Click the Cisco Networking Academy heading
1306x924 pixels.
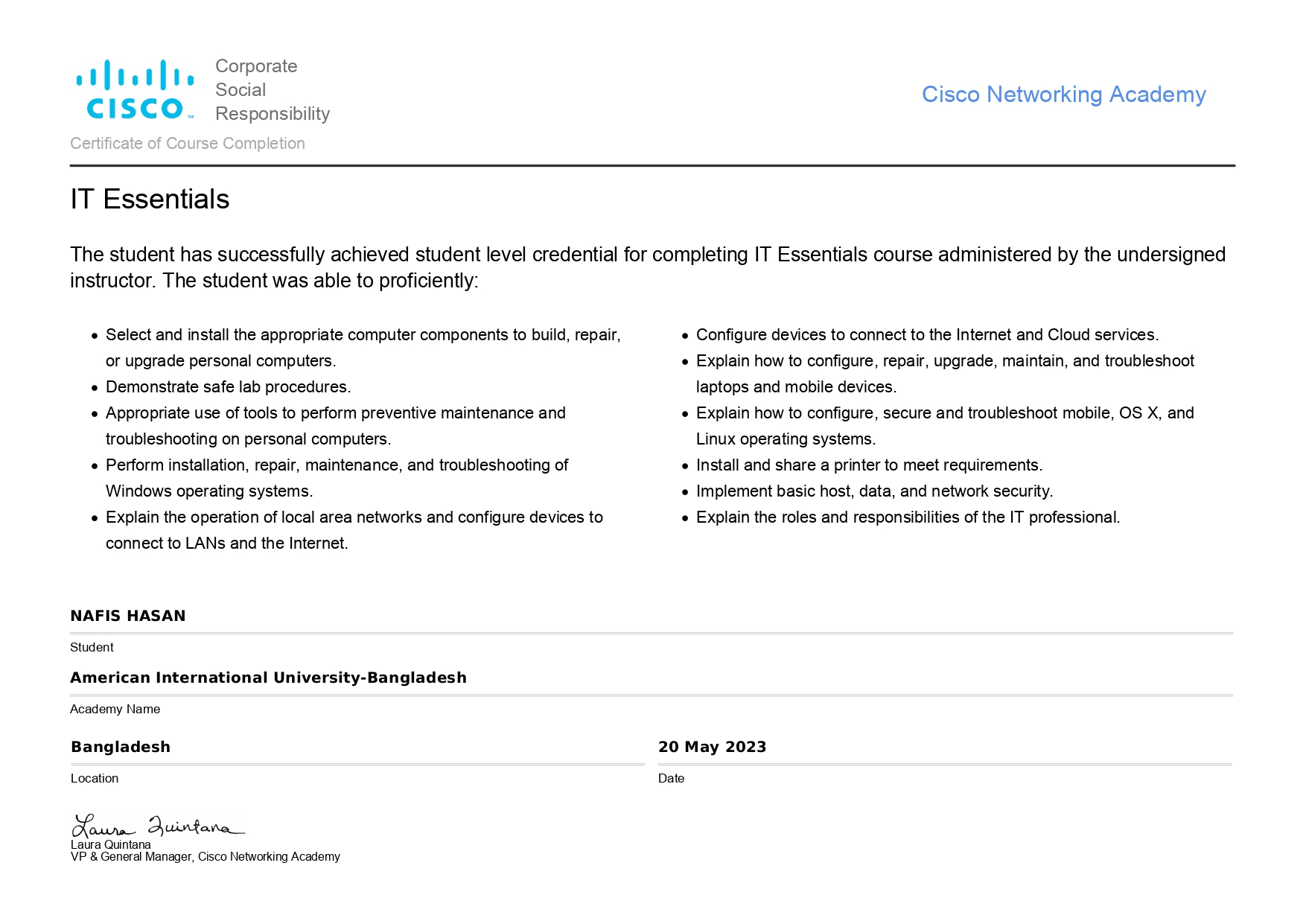(x=1063, y=95)
